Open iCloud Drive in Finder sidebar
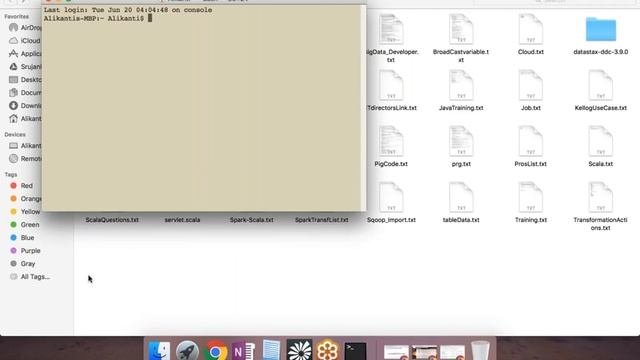The width and height of the screenshot is (640, 360). (24, 40)
